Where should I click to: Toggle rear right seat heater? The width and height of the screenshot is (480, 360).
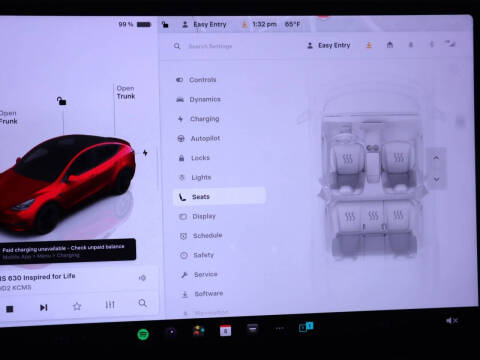tap(398, 215)
